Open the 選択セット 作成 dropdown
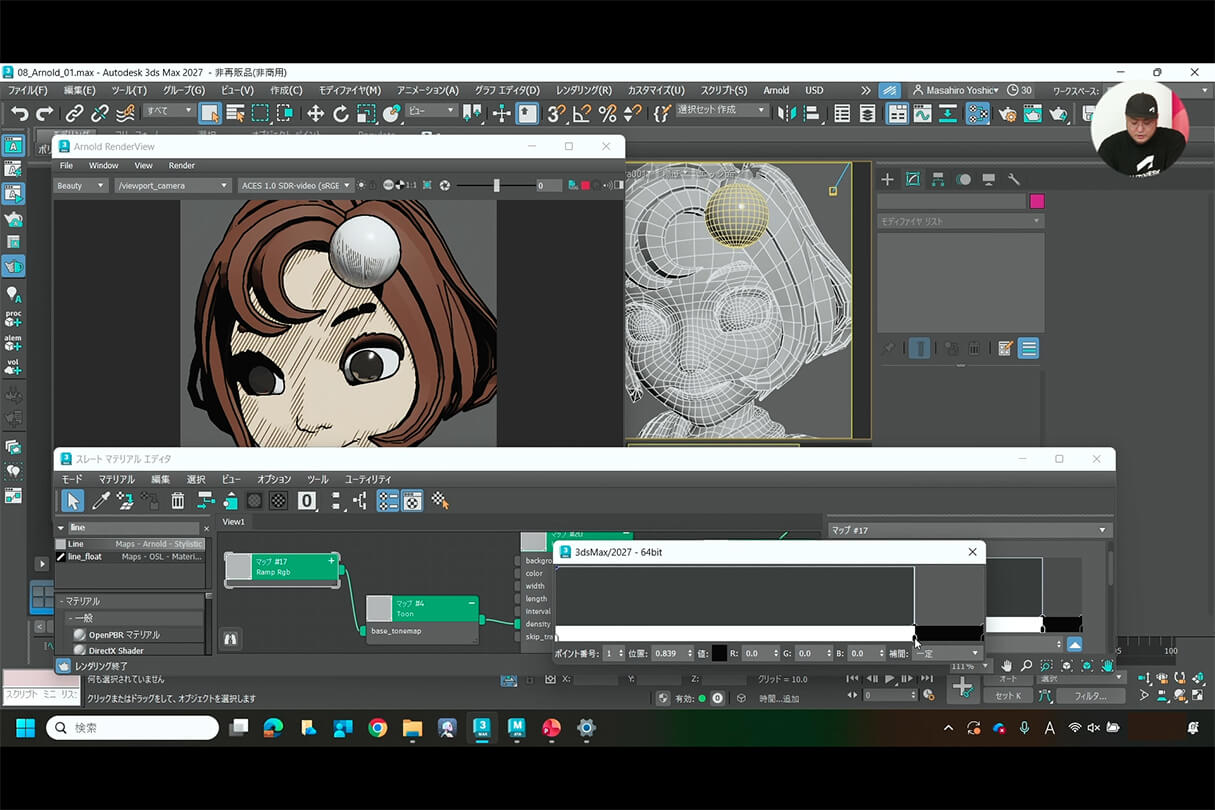Image resolution: width=1215 pixels, height=810 pixels. (721, 110)
